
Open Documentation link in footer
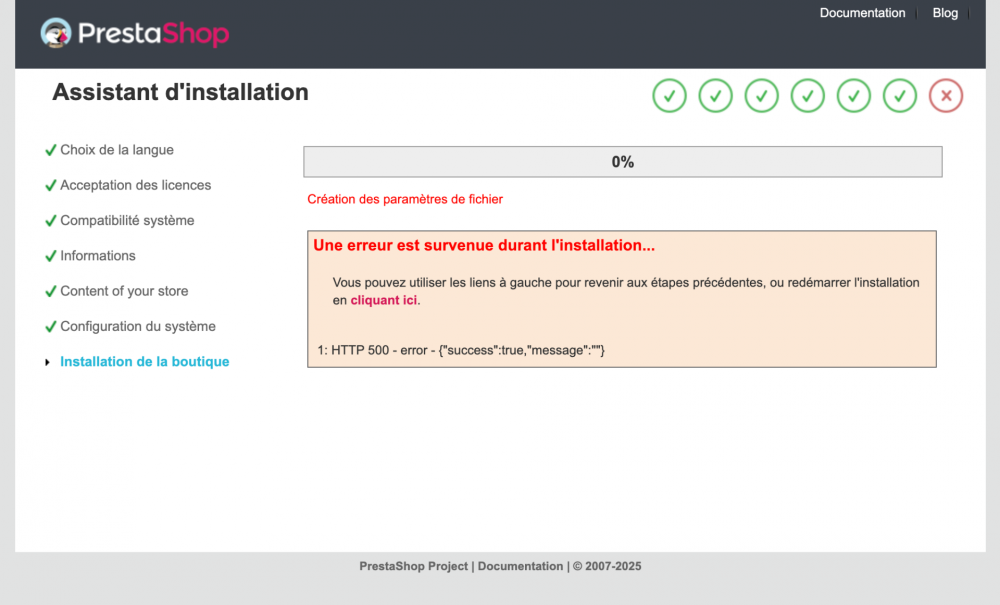[520, 566]
